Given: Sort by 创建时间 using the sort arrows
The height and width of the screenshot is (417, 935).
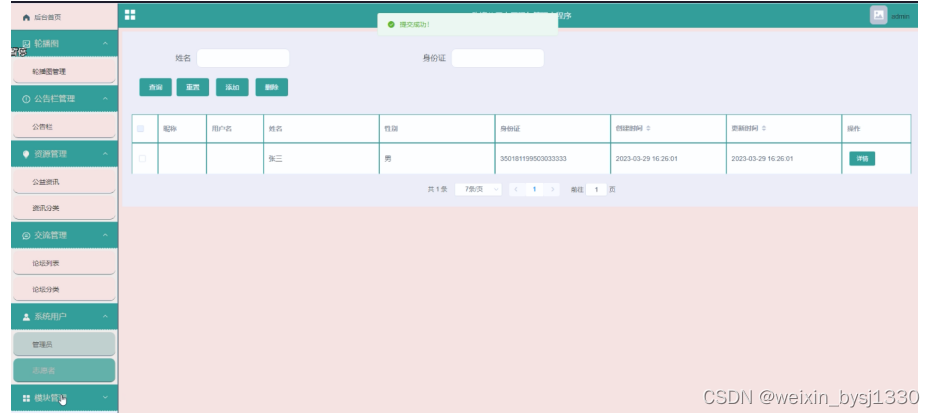Looking at the screenshot, I should tap(648, 128).
